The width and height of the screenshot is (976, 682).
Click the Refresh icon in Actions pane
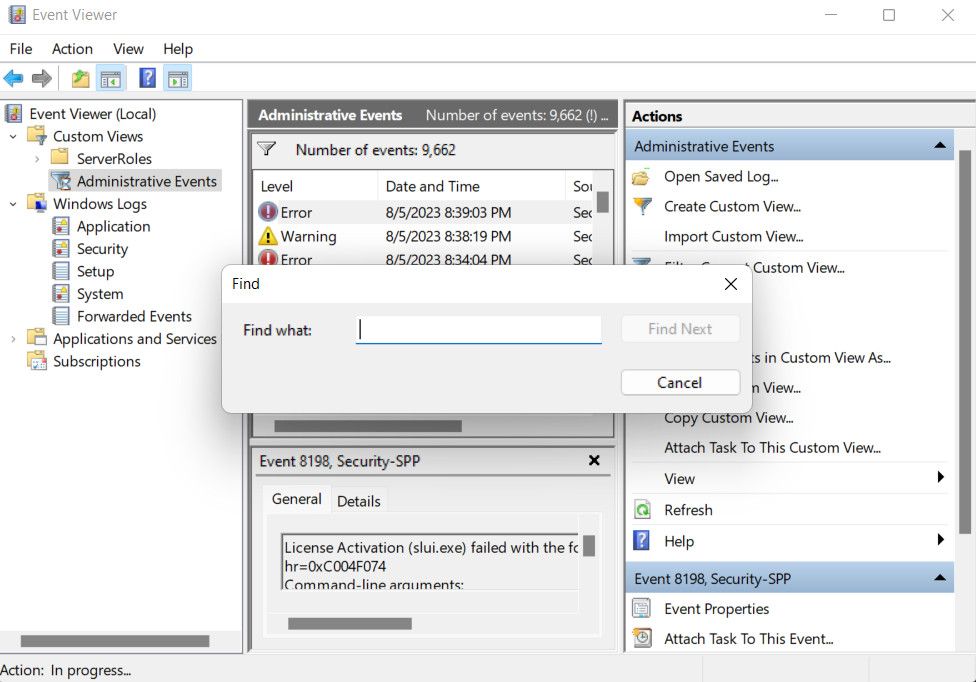coord(642,510)
